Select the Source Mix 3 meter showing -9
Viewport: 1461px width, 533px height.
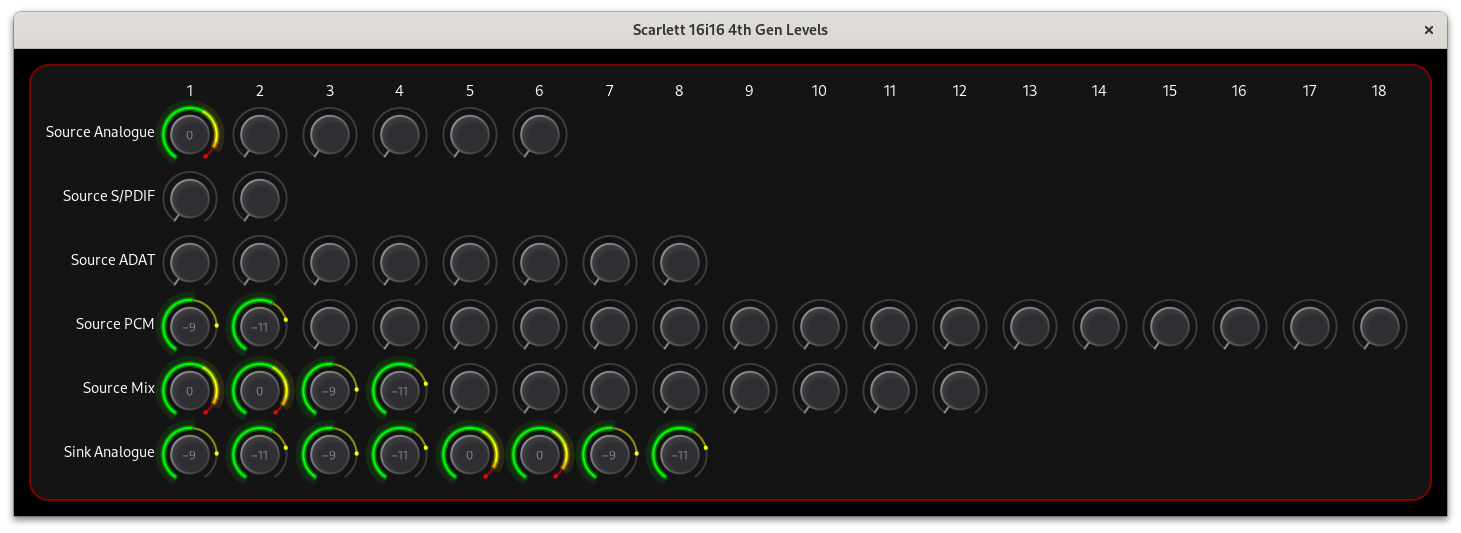click(330, 389)
